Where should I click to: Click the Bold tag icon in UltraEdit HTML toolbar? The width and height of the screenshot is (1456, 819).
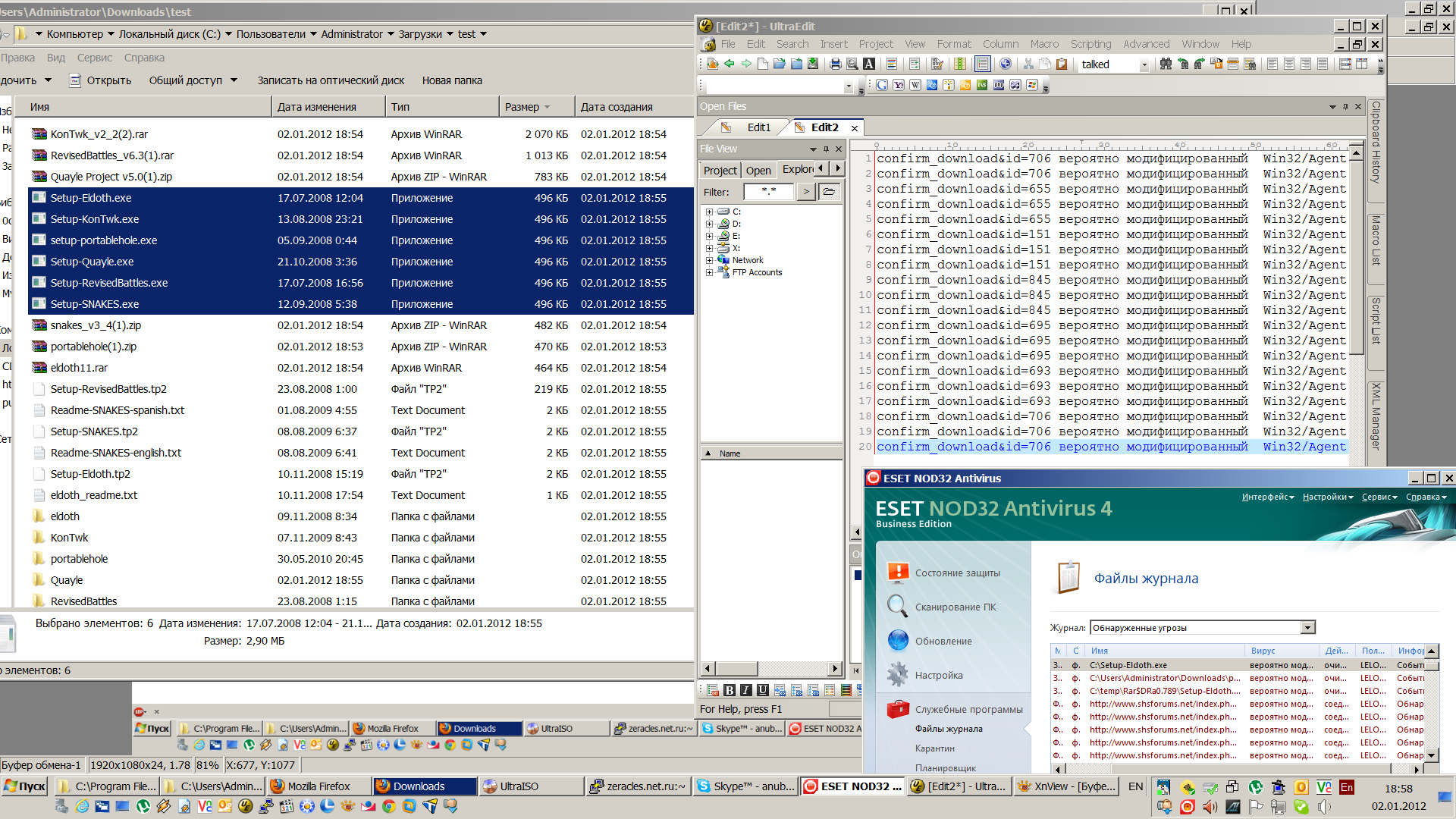[730, 690]
